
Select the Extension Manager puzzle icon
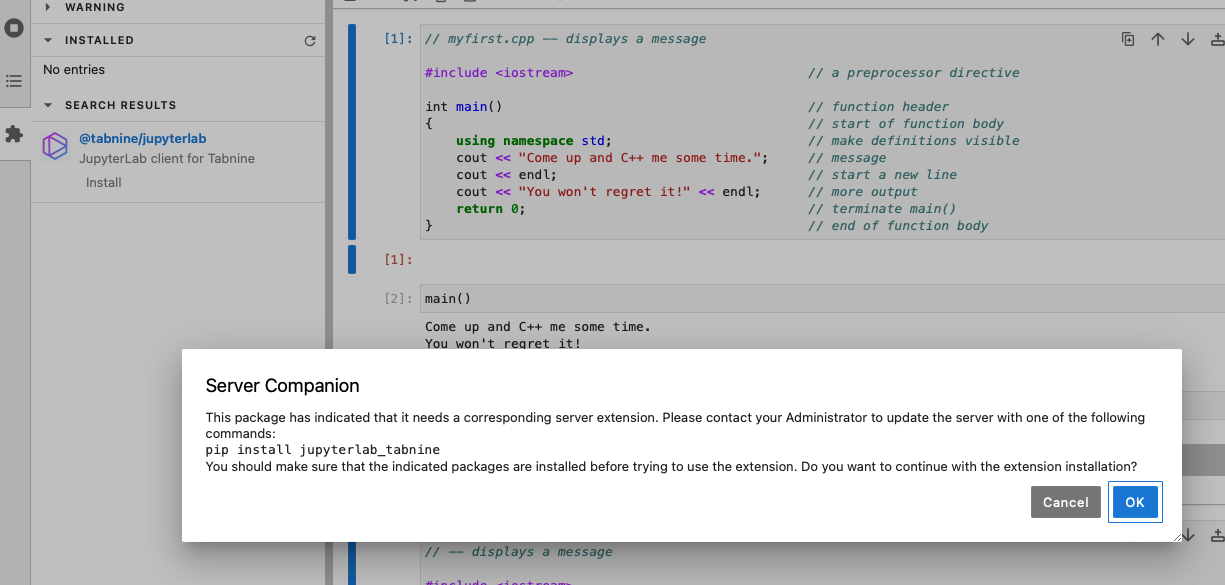click(x=14, y=134)
